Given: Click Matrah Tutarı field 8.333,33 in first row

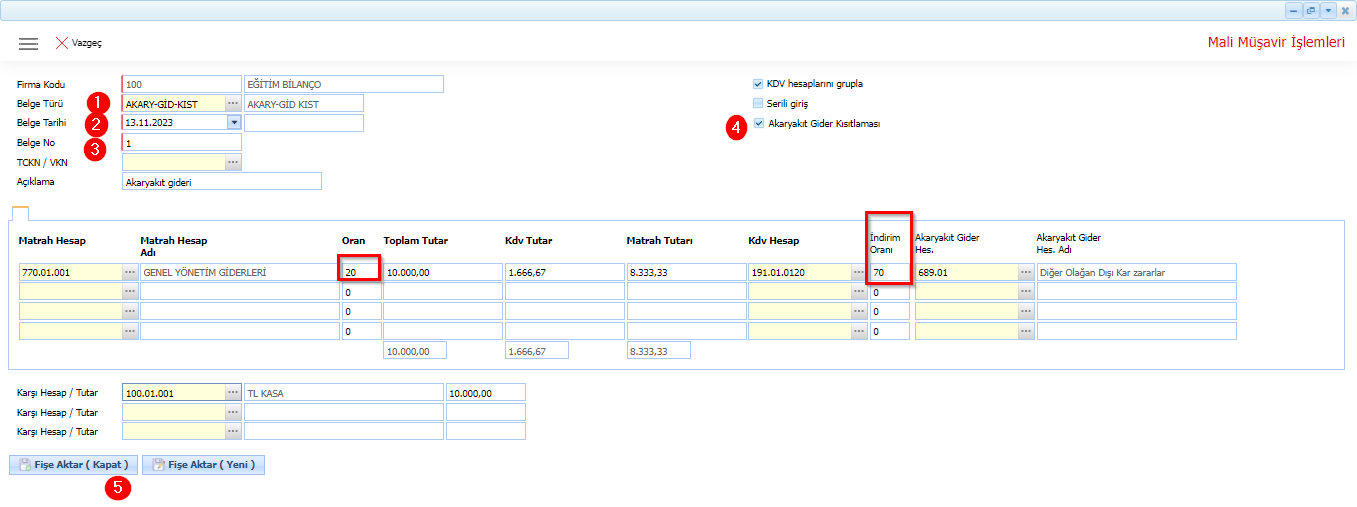Looking at the screenshot, I should tap(686, 272).
